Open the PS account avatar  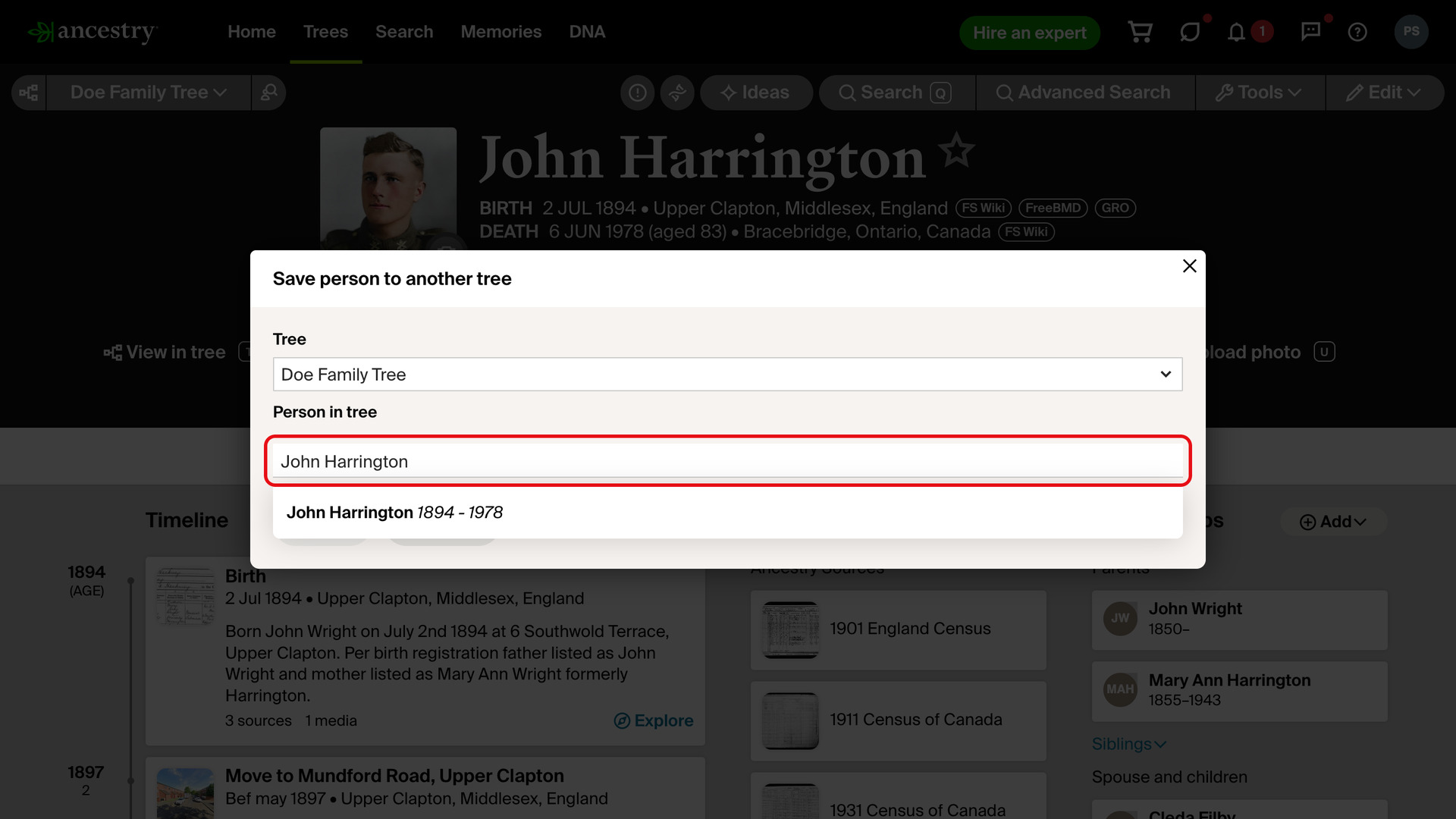tap(1411, 32)
